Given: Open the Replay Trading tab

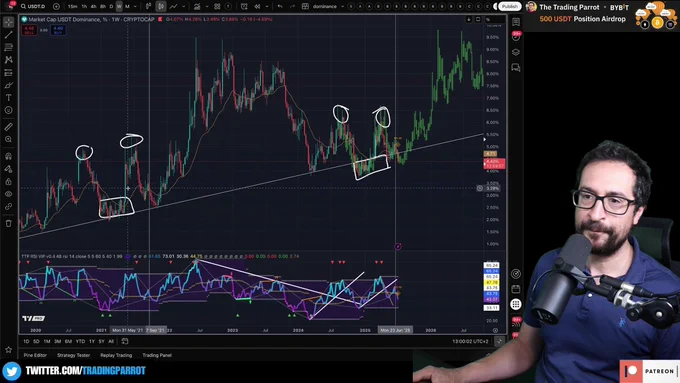Looking at the screenshot, I should tap(116, 355).
